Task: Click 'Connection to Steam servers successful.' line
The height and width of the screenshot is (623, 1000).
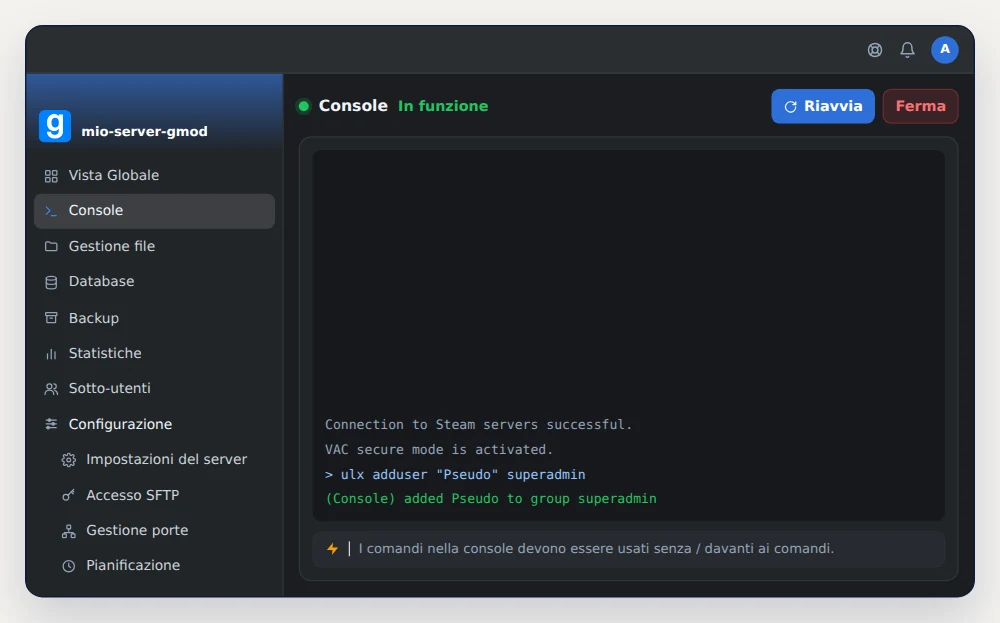Action: pyautogui.click(x=478, y=425)
